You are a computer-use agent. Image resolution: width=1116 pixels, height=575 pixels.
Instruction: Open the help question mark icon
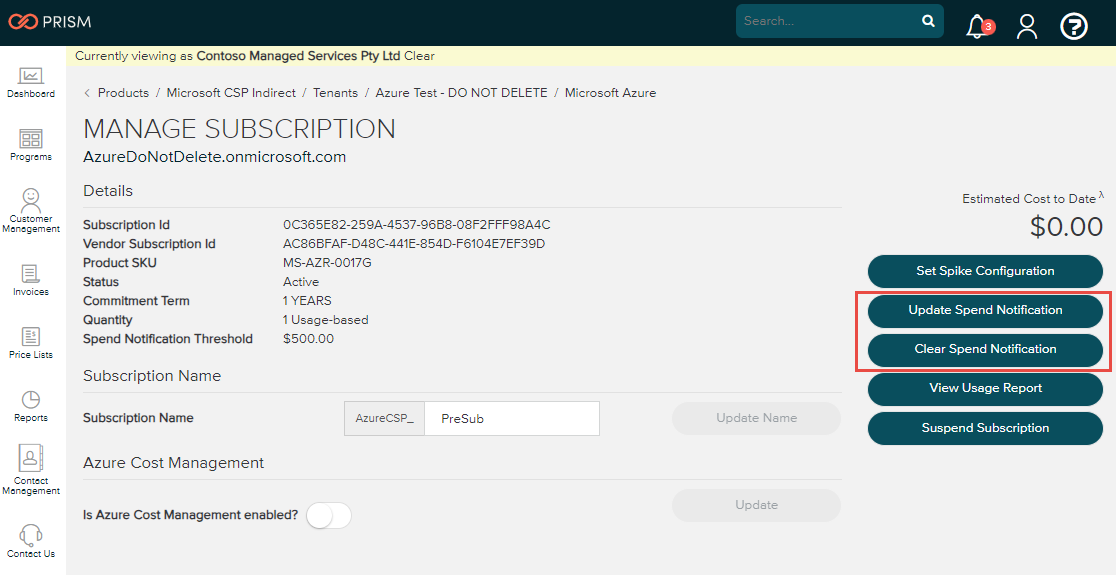(x=1073, y=26)
